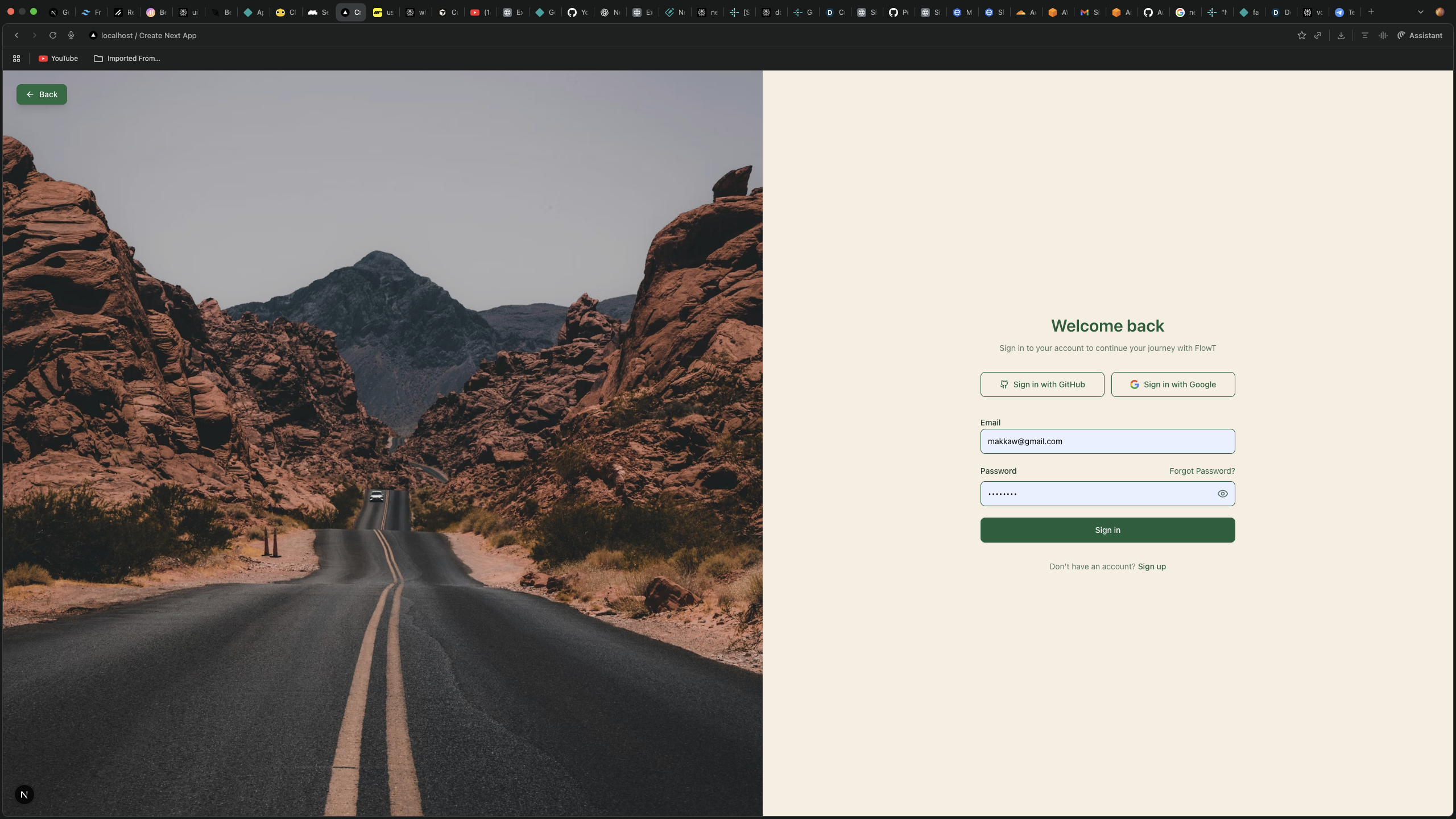Open YouTube from the bookmarks bar
The image size is (1456, 819).
click(x=58, y=58)
